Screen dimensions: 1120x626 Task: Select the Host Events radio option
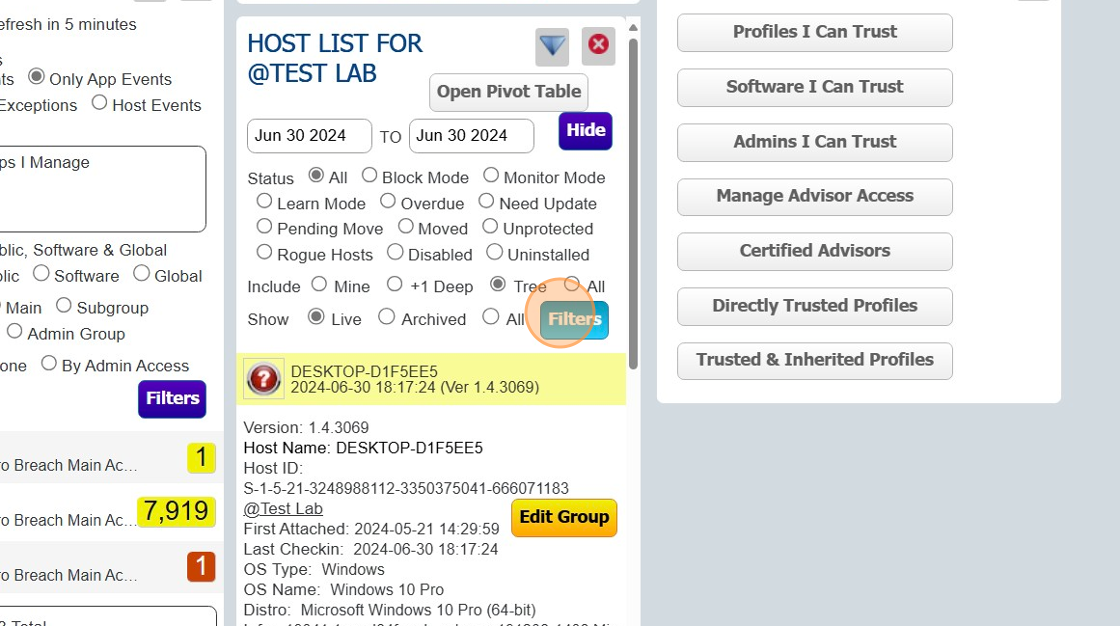pos(100,103)
